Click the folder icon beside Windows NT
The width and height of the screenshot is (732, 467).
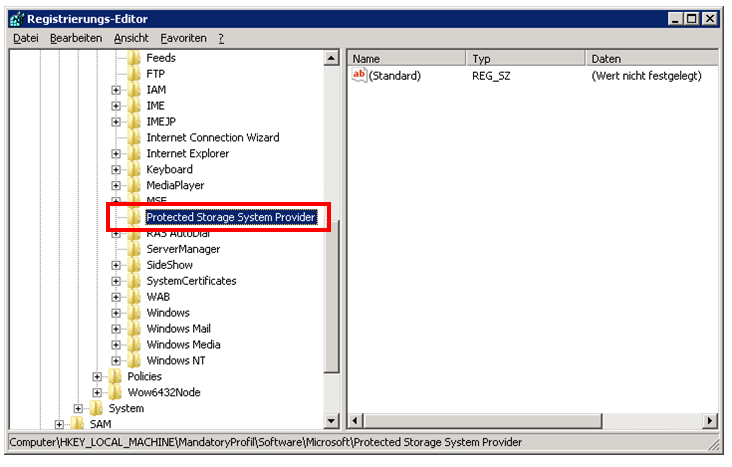coord(134,361)
